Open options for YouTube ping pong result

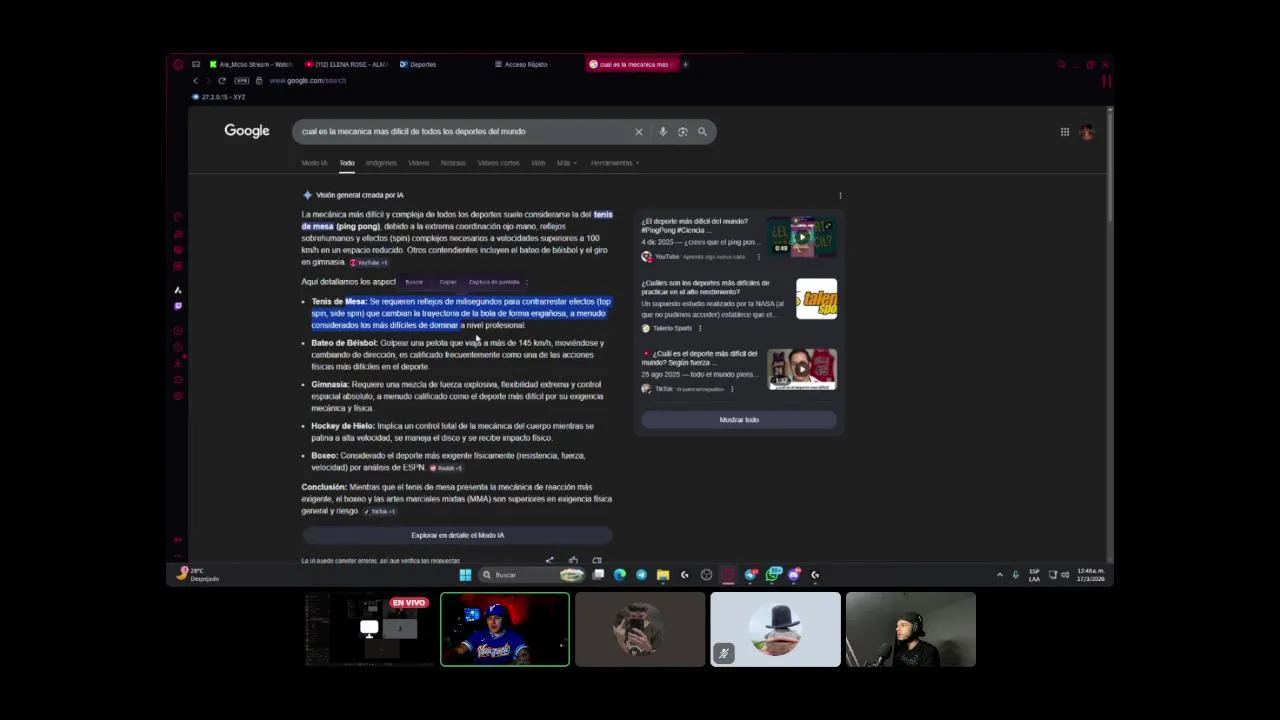(758, 257)
